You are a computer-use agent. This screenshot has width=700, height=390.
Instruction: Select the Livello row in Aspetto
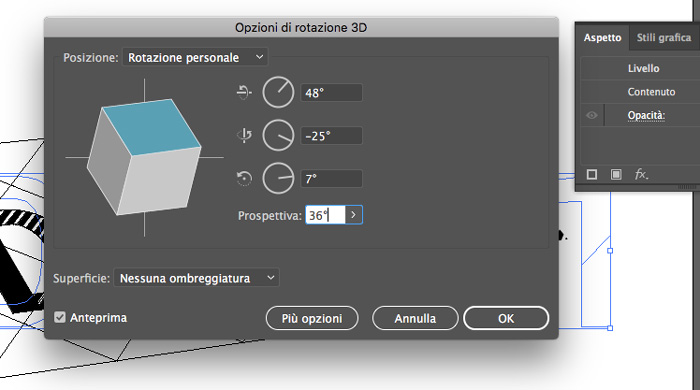640,68
